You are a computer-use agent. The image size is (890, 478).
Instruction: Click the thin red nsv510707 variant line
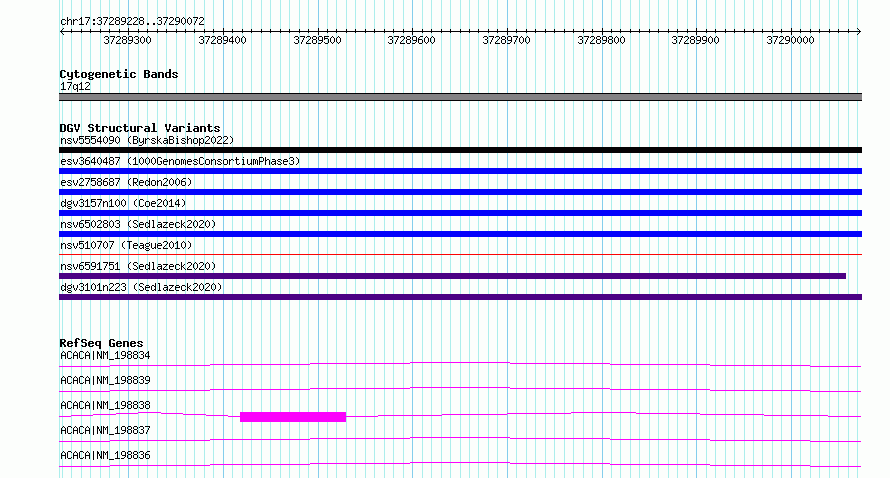pyautogui.click(x=460, y=254)
